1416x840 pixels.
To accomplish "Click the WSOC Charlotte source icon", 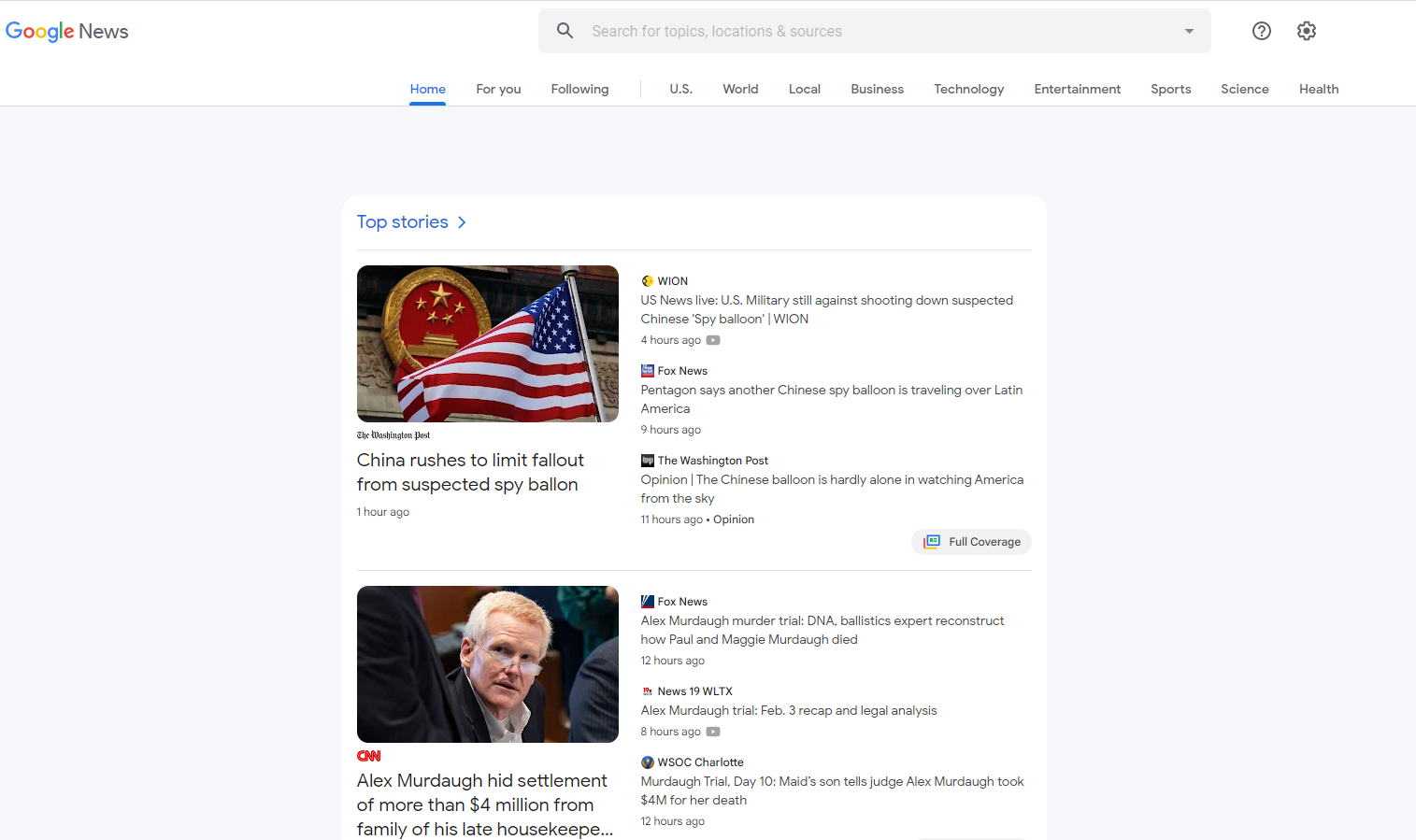I will click(x=647, y=762).
